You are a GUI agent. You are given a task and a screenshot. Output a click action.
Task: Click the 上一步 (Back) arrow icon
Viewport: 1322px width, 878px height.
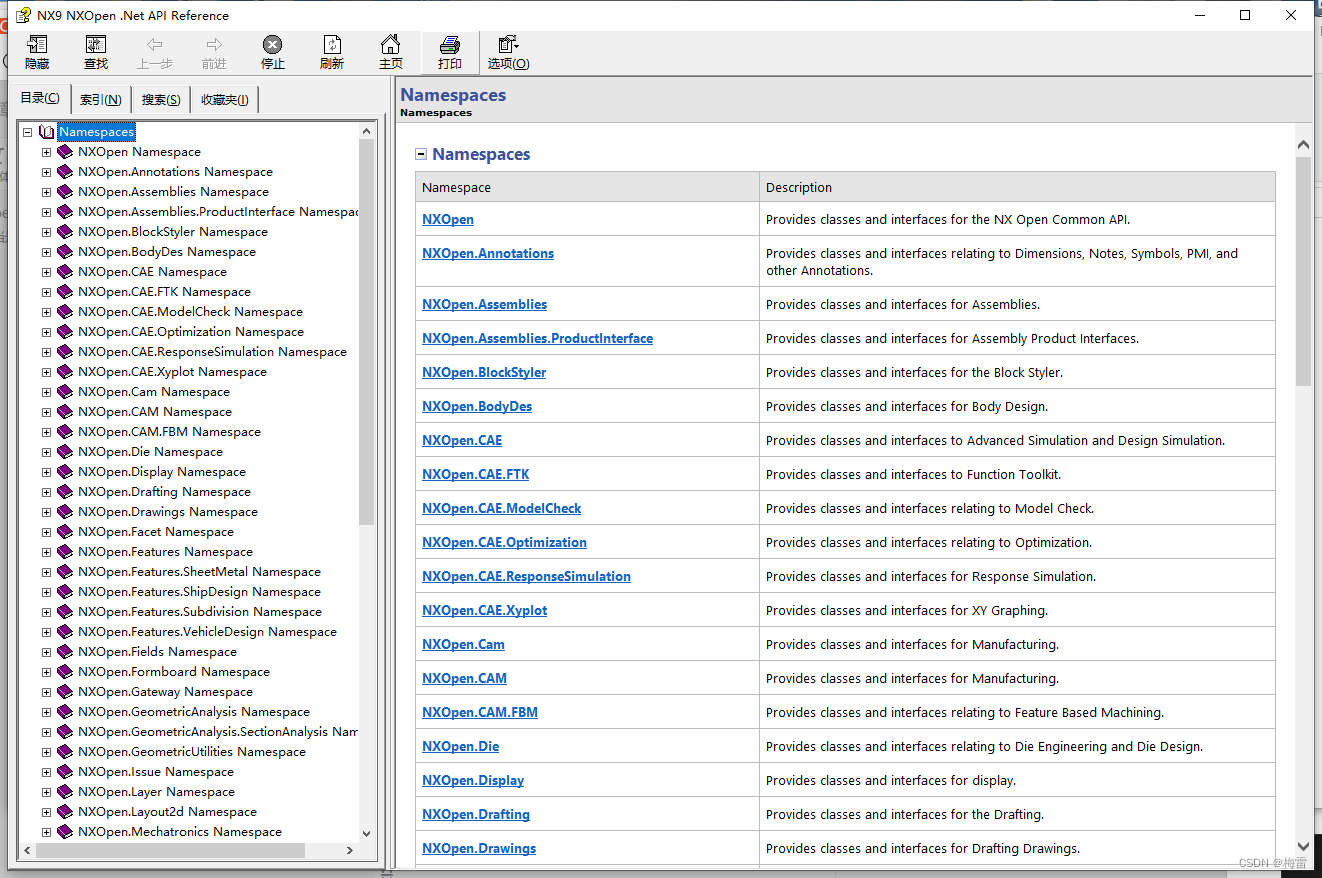coord(154,45)
